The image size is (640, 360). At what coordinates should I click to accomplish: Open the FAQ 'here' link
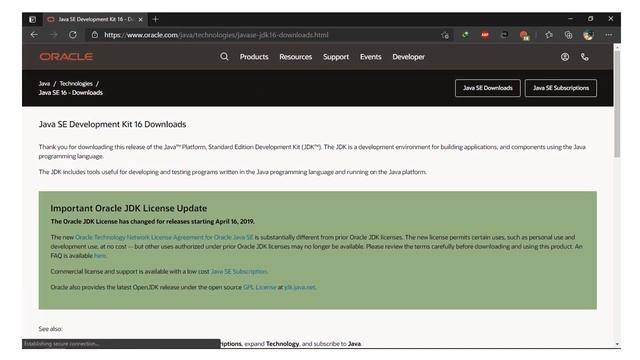100,256
